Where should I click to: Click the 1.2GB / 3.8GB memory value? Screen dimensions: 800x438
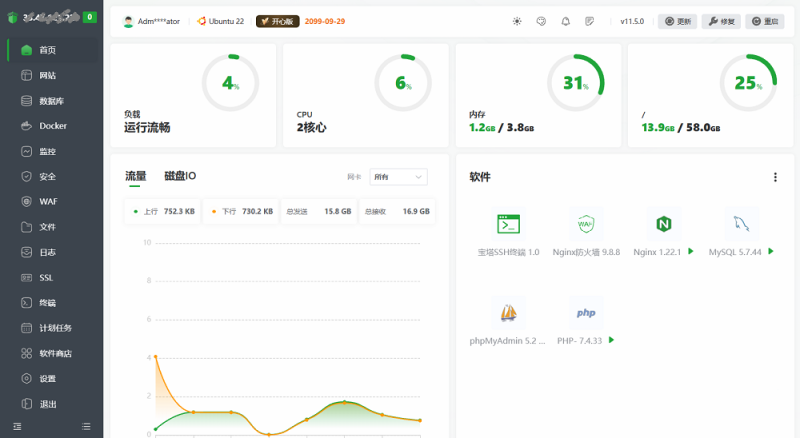tap(502, 127)
